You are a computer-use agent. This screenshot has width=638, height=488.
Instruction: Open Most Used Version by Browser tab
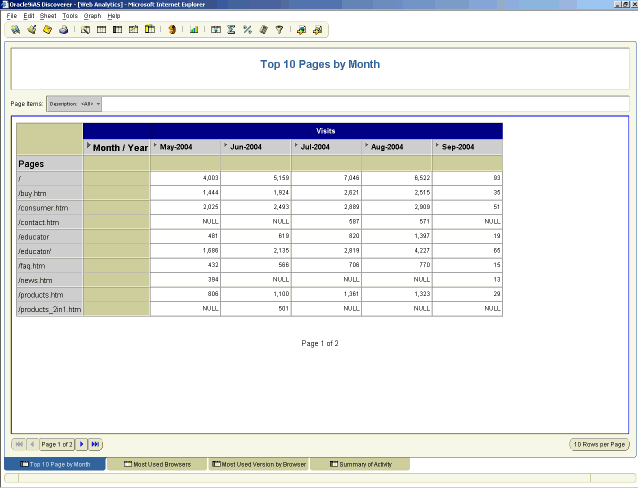[x=257, y=464]
